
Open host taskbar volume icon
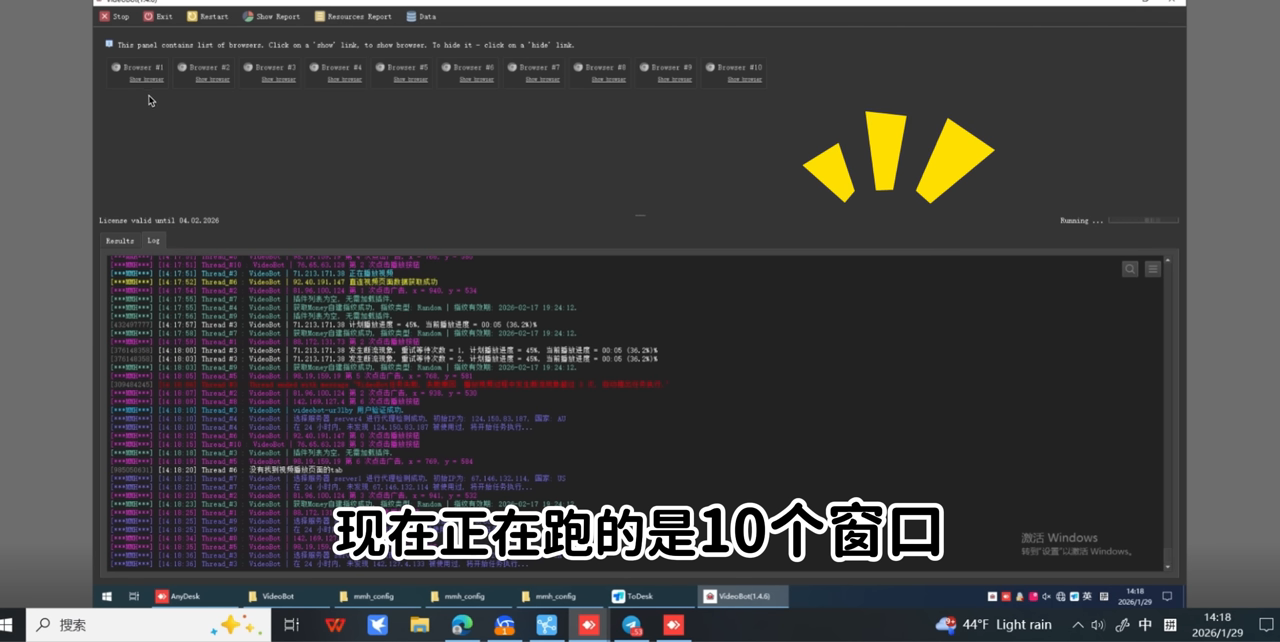1100,625
